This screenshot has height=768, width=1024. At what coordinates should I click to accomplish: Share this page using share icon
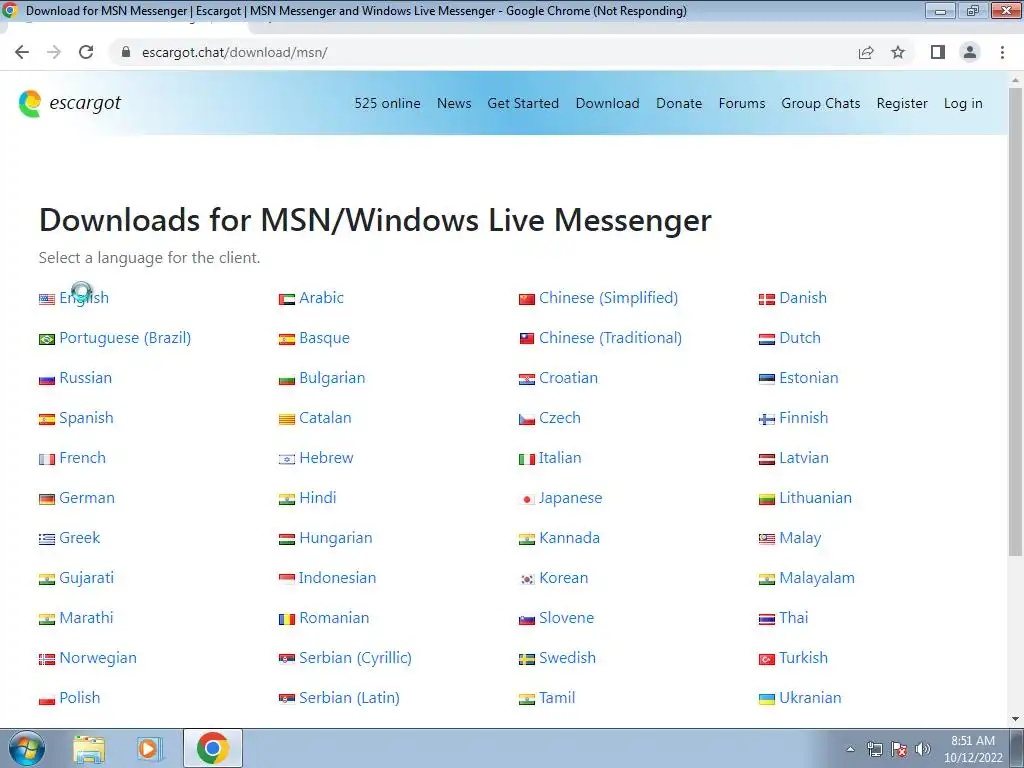(866, 52)
